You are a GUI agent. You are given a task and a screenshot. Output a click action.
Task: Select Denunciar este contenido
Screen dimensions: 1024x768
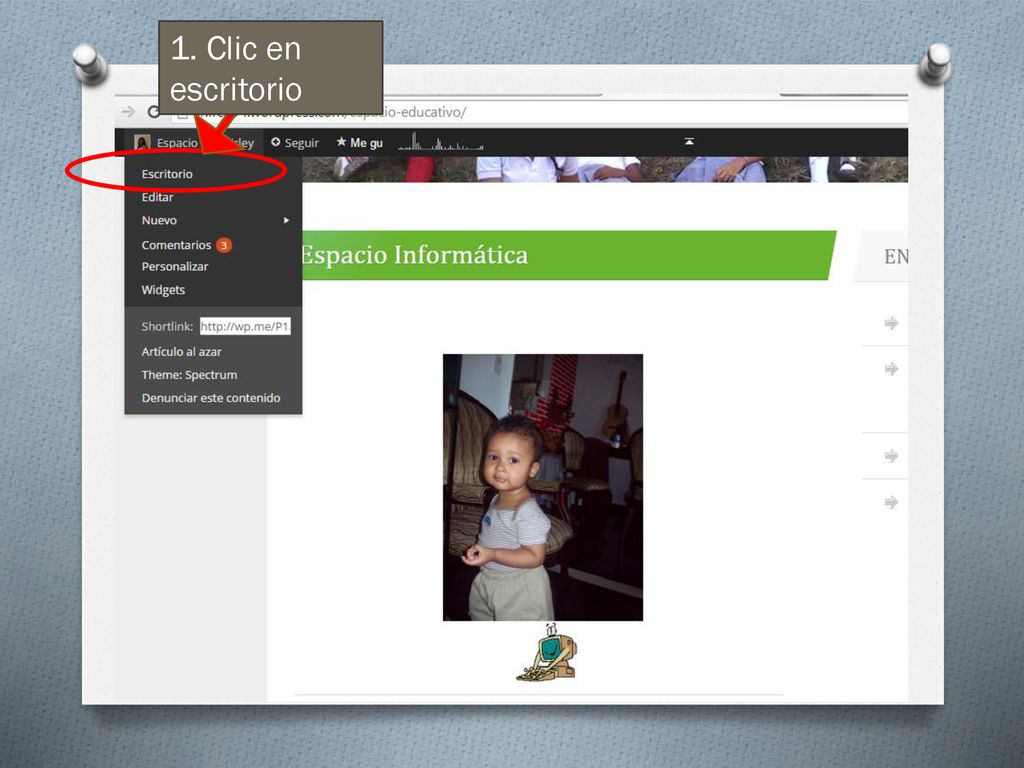tap(211, 398)
